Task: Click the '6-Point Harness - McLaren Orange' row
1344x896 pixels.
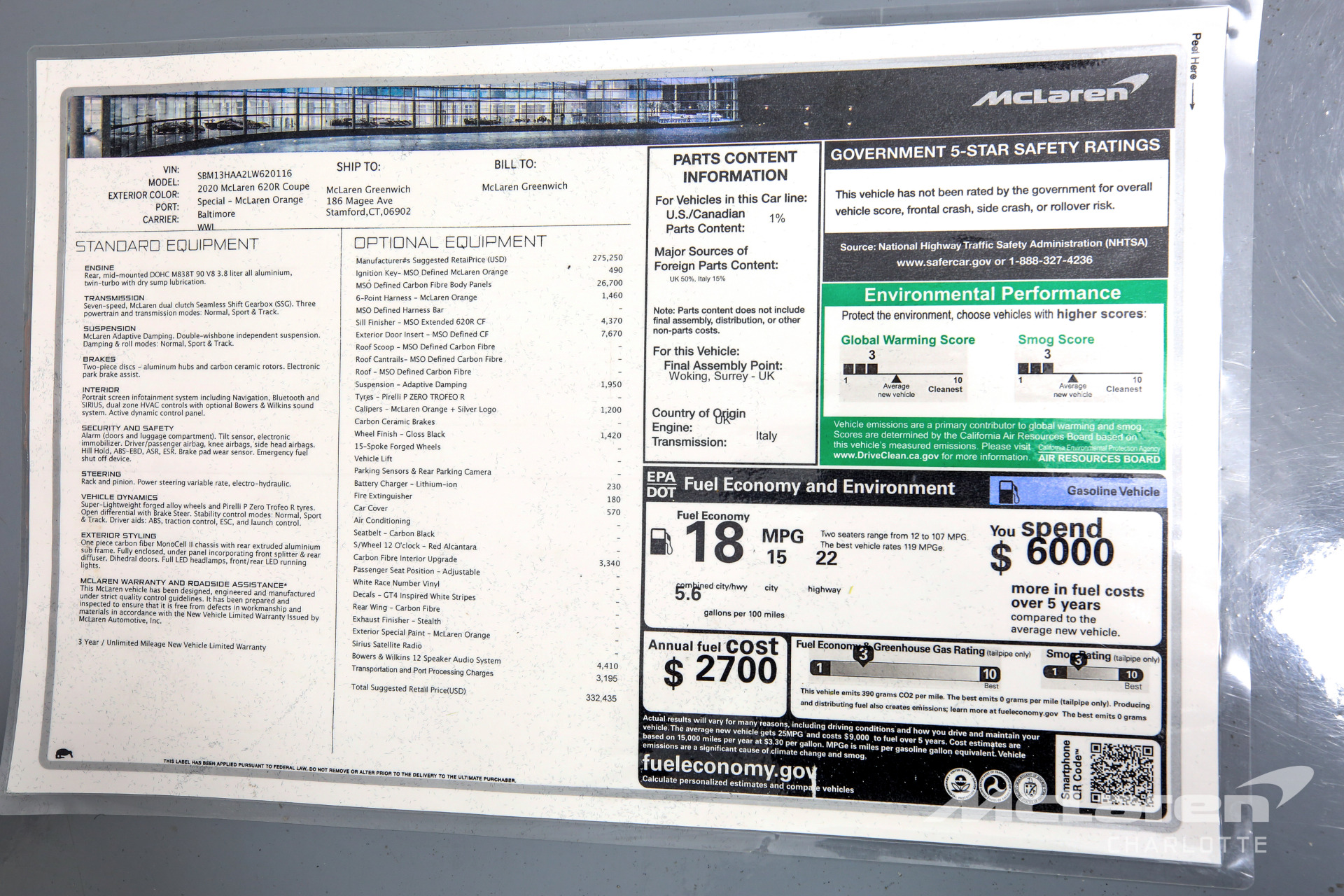Action: pyautogui.click(x=489, y=297)
